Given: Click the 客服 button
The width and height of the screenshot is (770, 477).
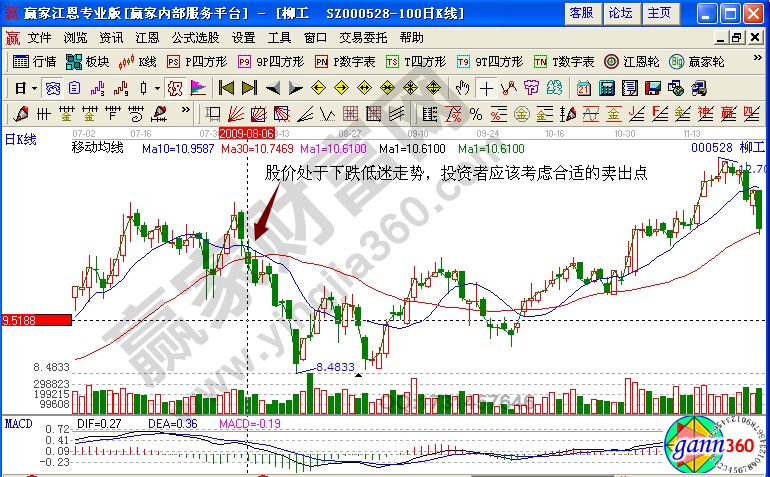Looking at the screenshot, I should click(x=581, y=12).
